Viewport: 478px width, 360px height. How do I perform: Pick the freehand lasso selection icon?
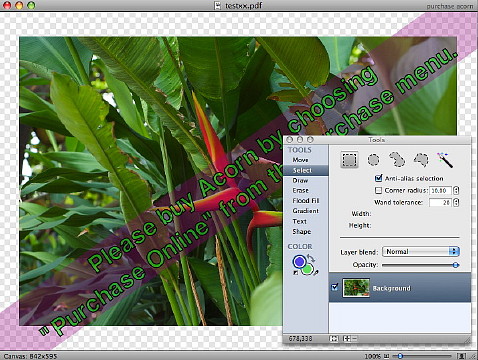pyautogui.click(x=397, y=160)
